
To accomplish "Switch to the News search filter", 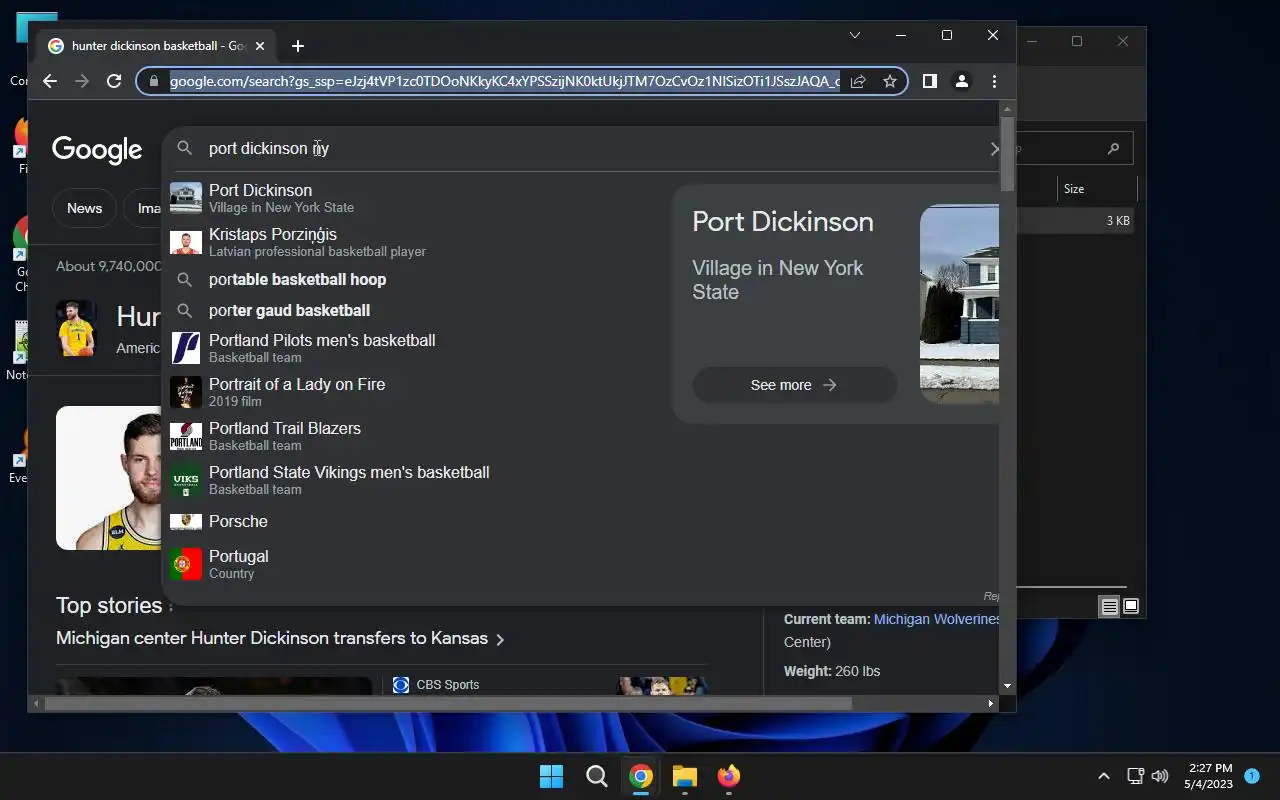I will 84,208.
